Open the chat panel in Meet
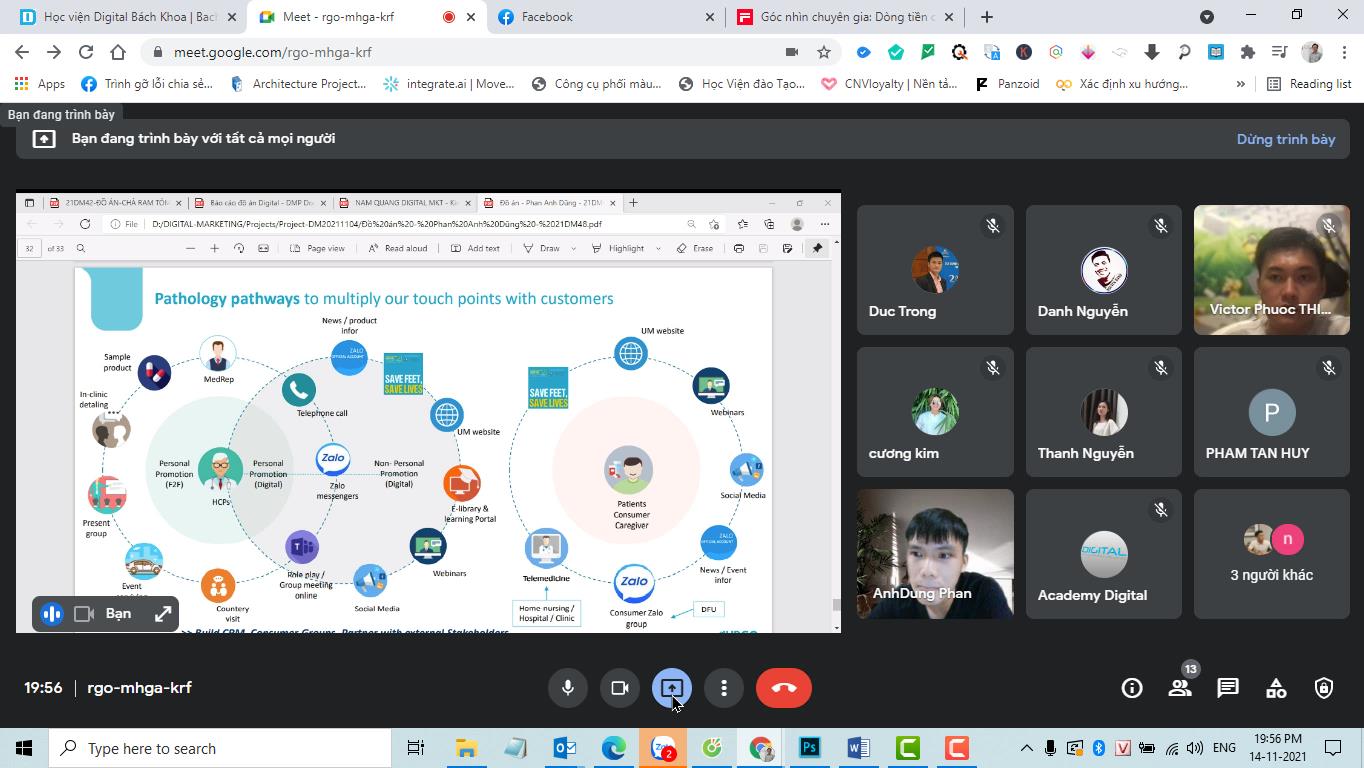This screenshot has width=1364, height=768. point(1228,688)
